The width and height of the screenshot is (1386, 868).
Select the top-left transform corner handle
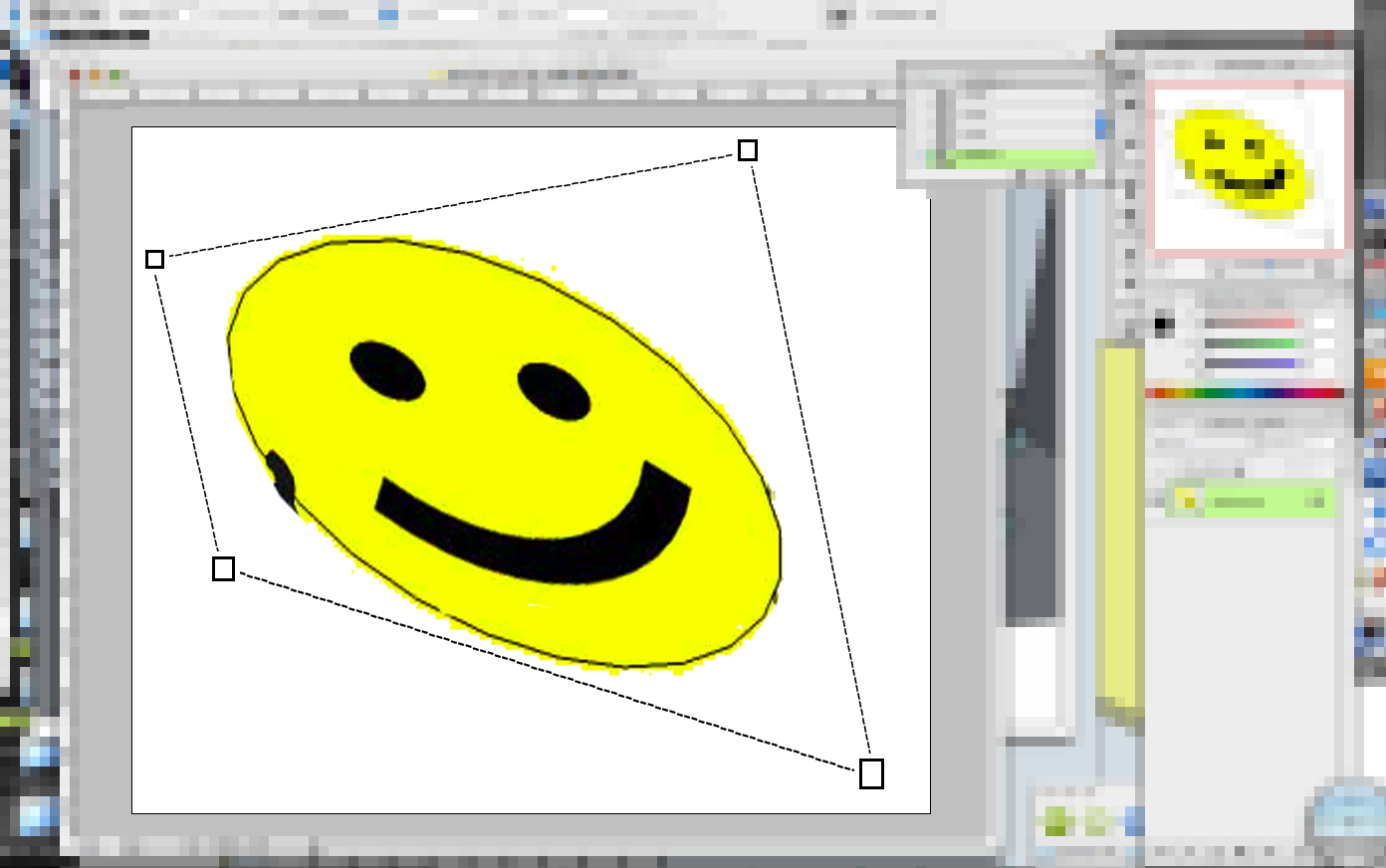point(154,259)
